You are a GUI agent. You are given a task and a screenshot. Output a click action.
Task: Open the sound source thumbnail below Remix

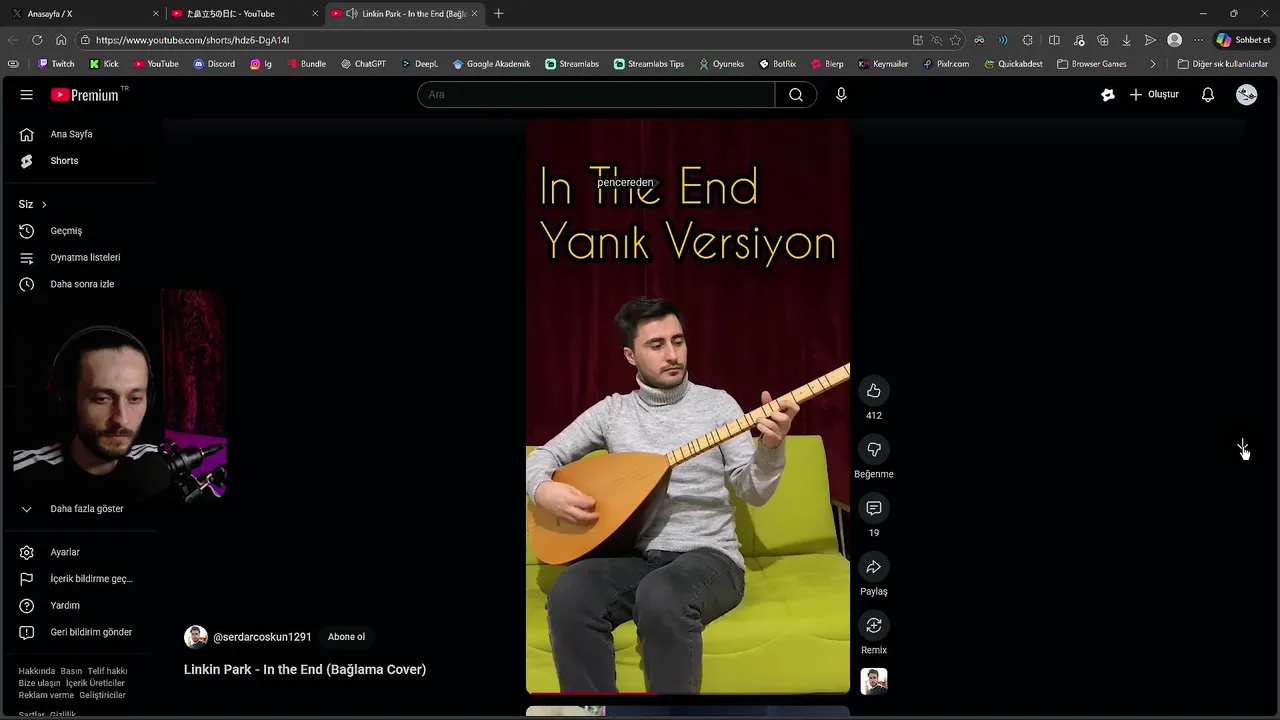pyautogui.click(x=874, y=681)
